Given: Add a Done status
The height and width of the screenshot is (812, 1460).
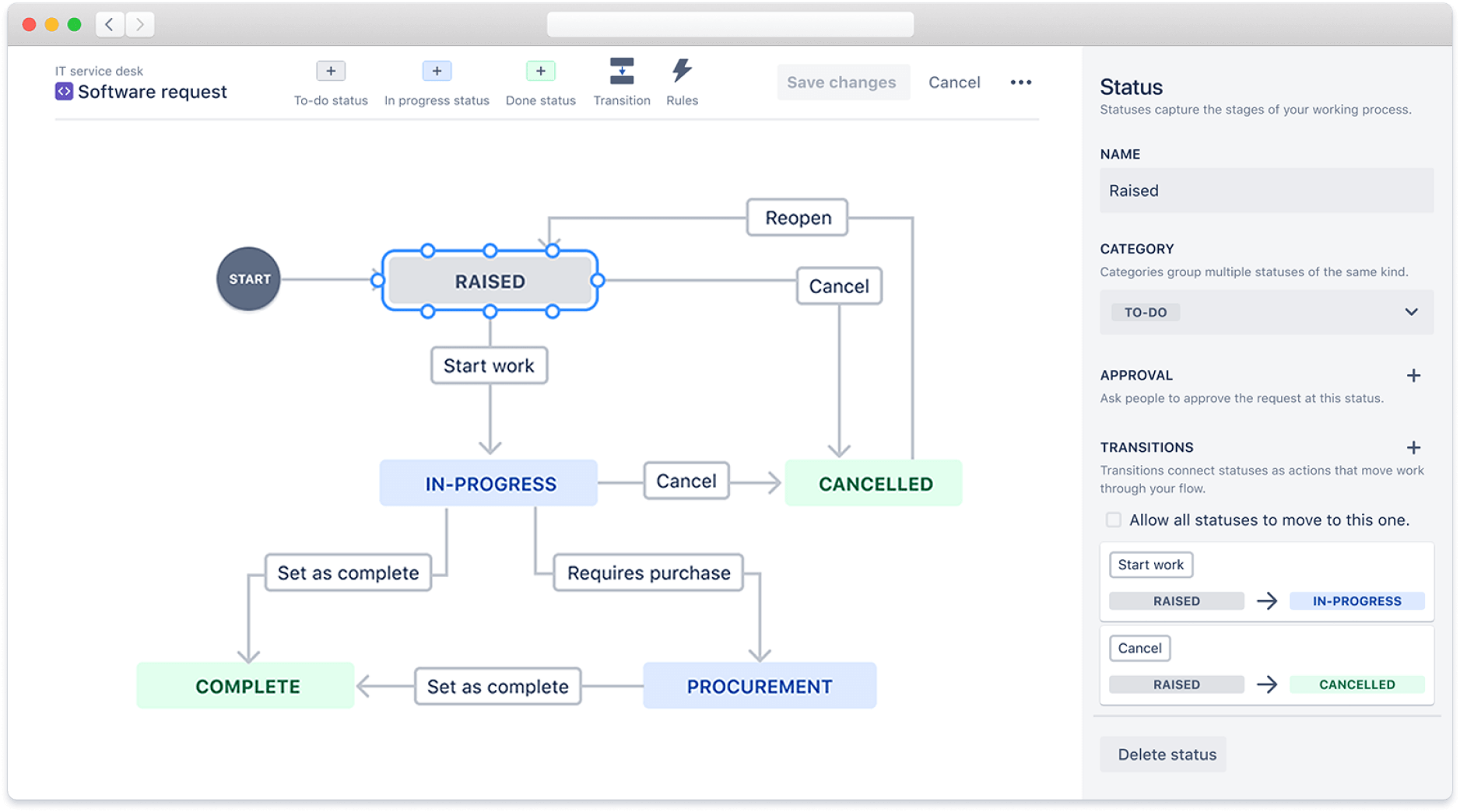Looking at the screenshot, I should pyautogui.click(x=540, y=71).
